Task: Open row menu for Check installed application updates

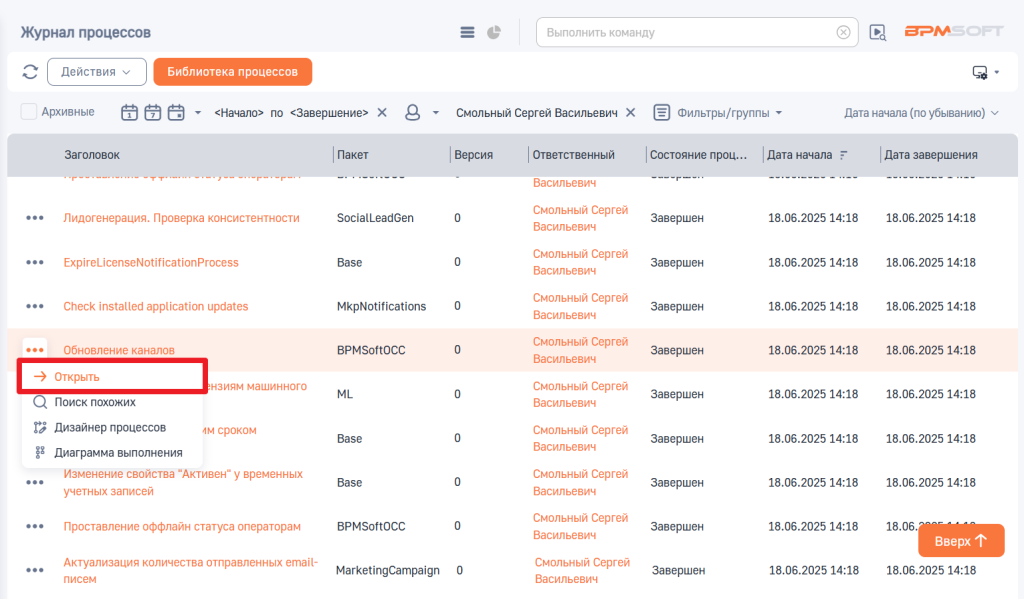Action: pyautogui.click(x=35, y=306)
